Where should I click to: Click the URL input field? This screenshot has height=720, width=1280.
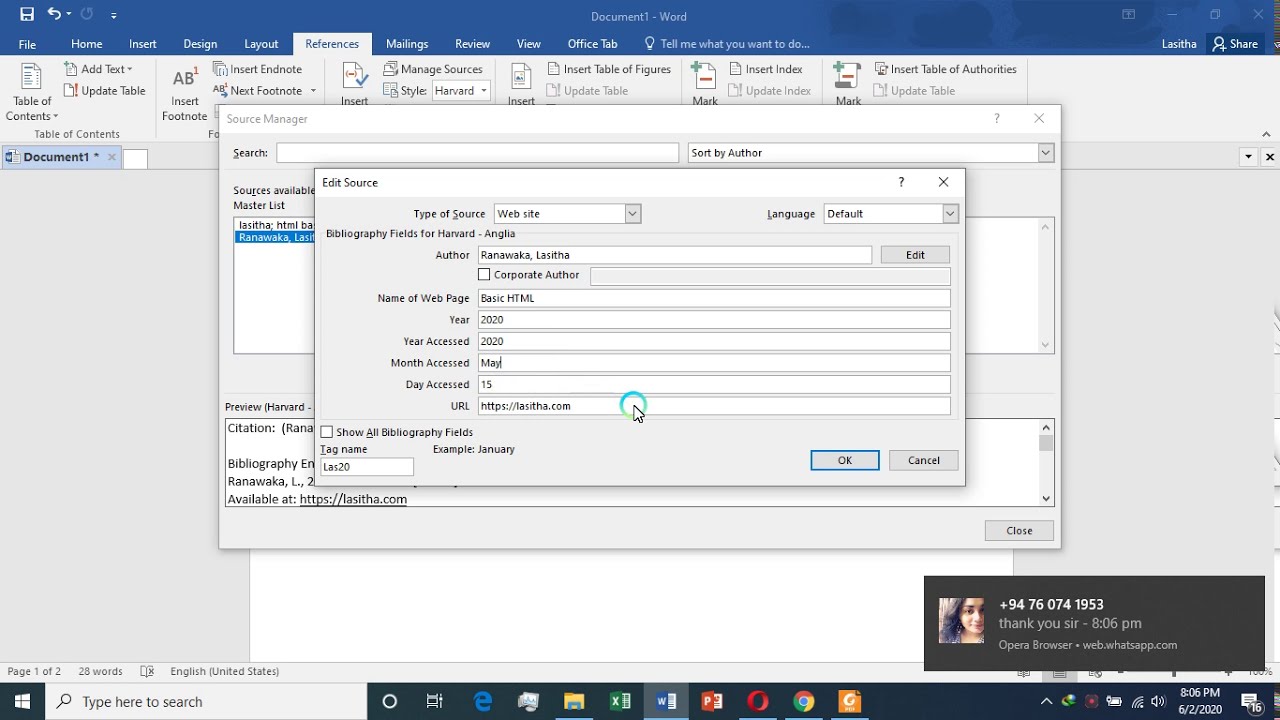tap(714, 406)
